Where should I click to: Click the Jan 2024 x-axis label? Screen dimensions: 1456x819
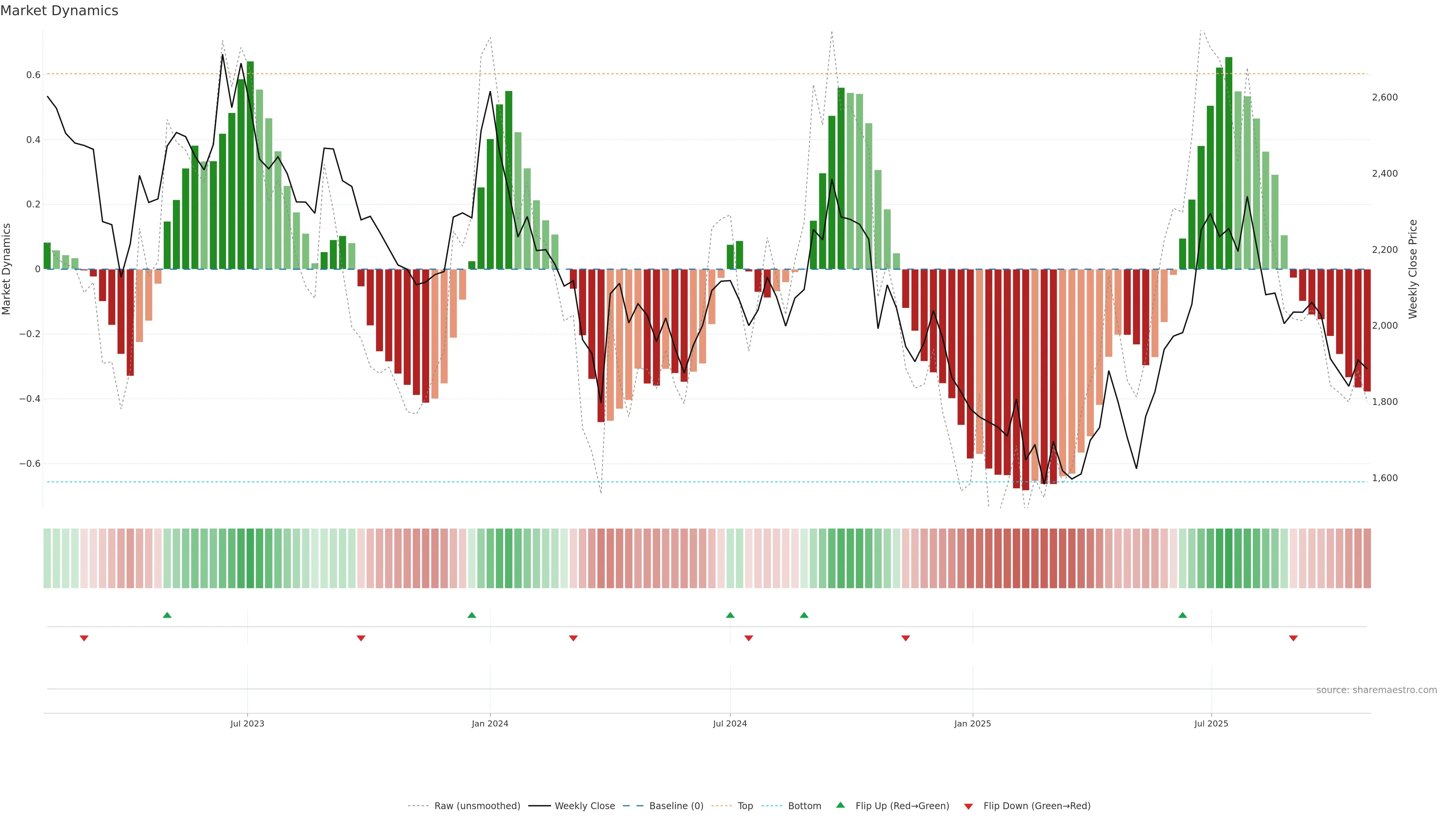click(490, 723)
